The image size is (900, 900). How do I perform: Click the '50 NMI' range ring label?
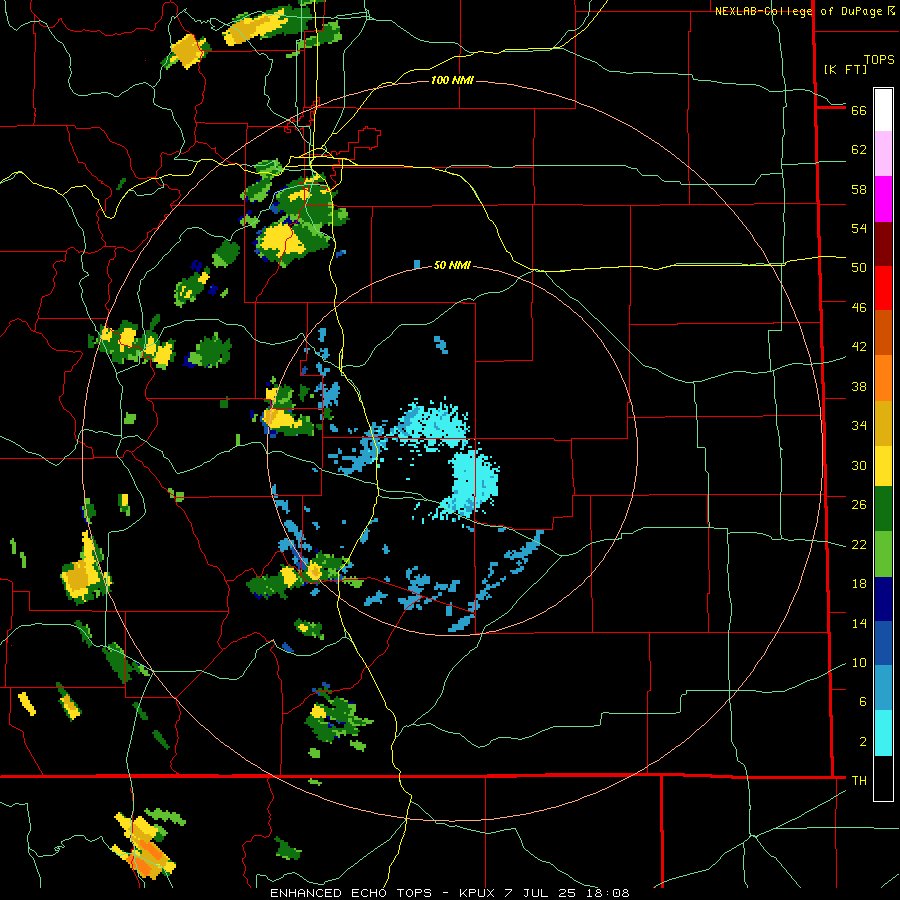pos(452,265)
